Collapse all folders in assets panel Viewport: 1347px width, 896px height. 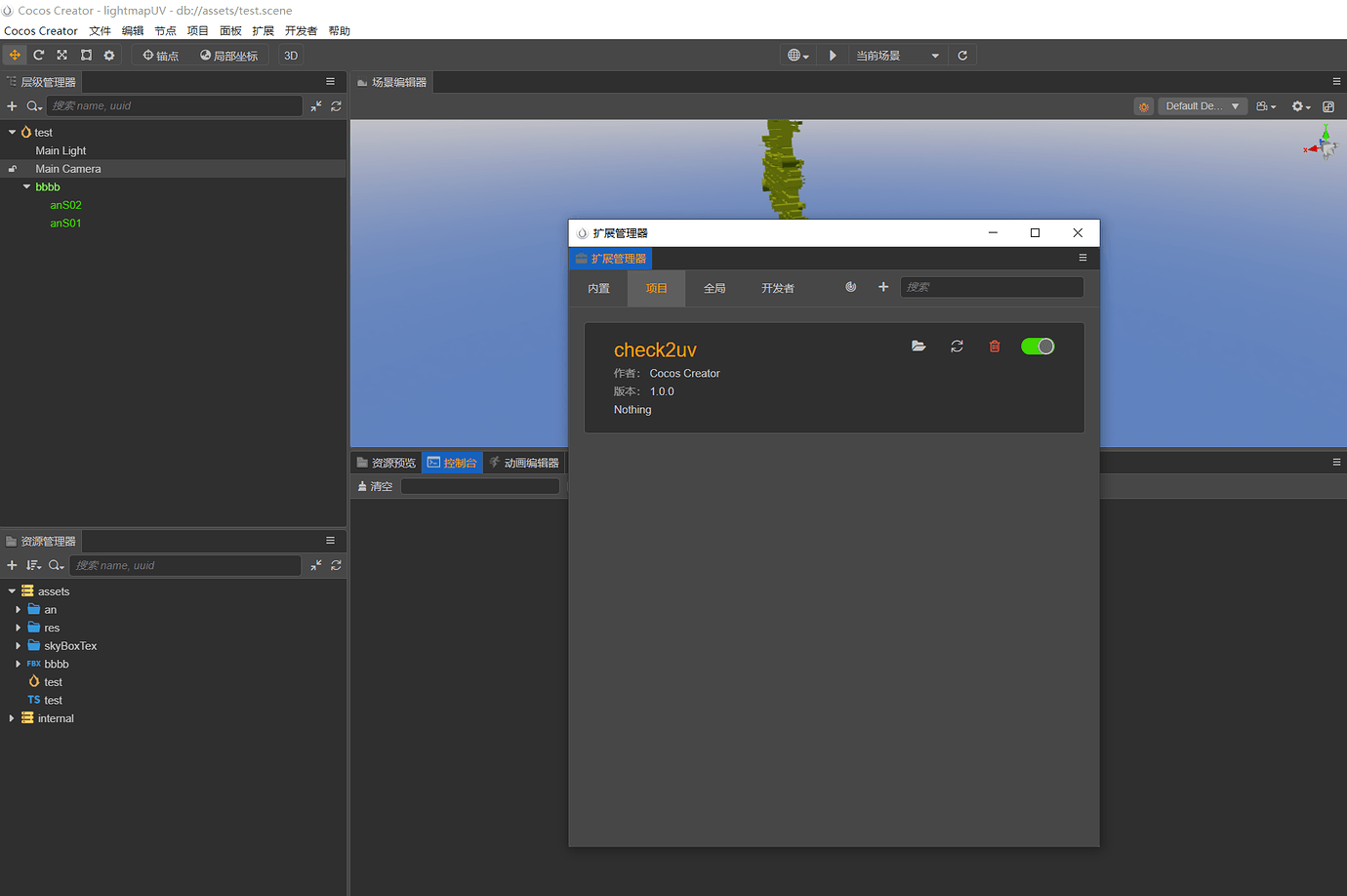tap(316, 566)
